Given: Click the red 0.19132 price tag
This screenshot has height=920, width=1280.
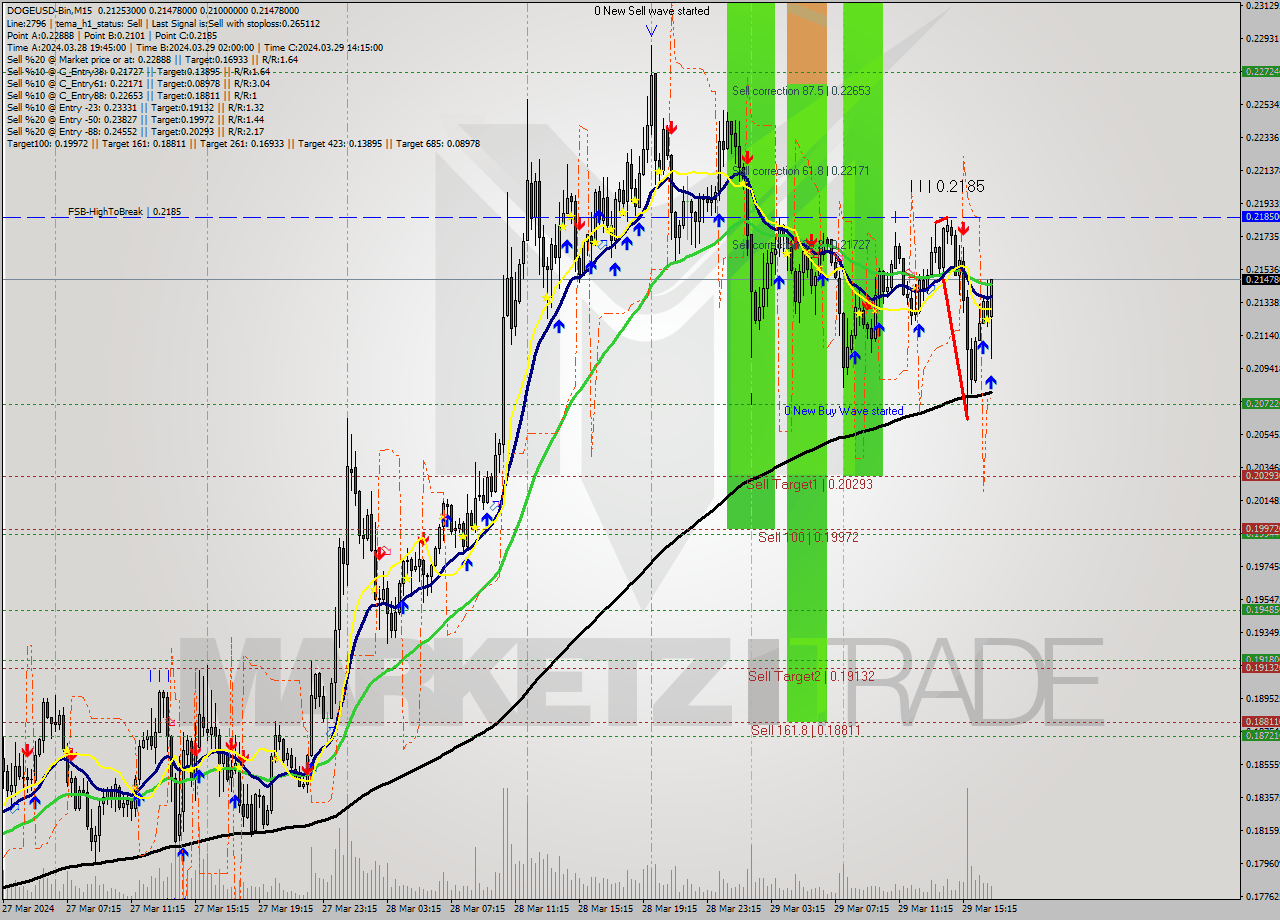Looking at the screenshot, I should pos(1260,668).
